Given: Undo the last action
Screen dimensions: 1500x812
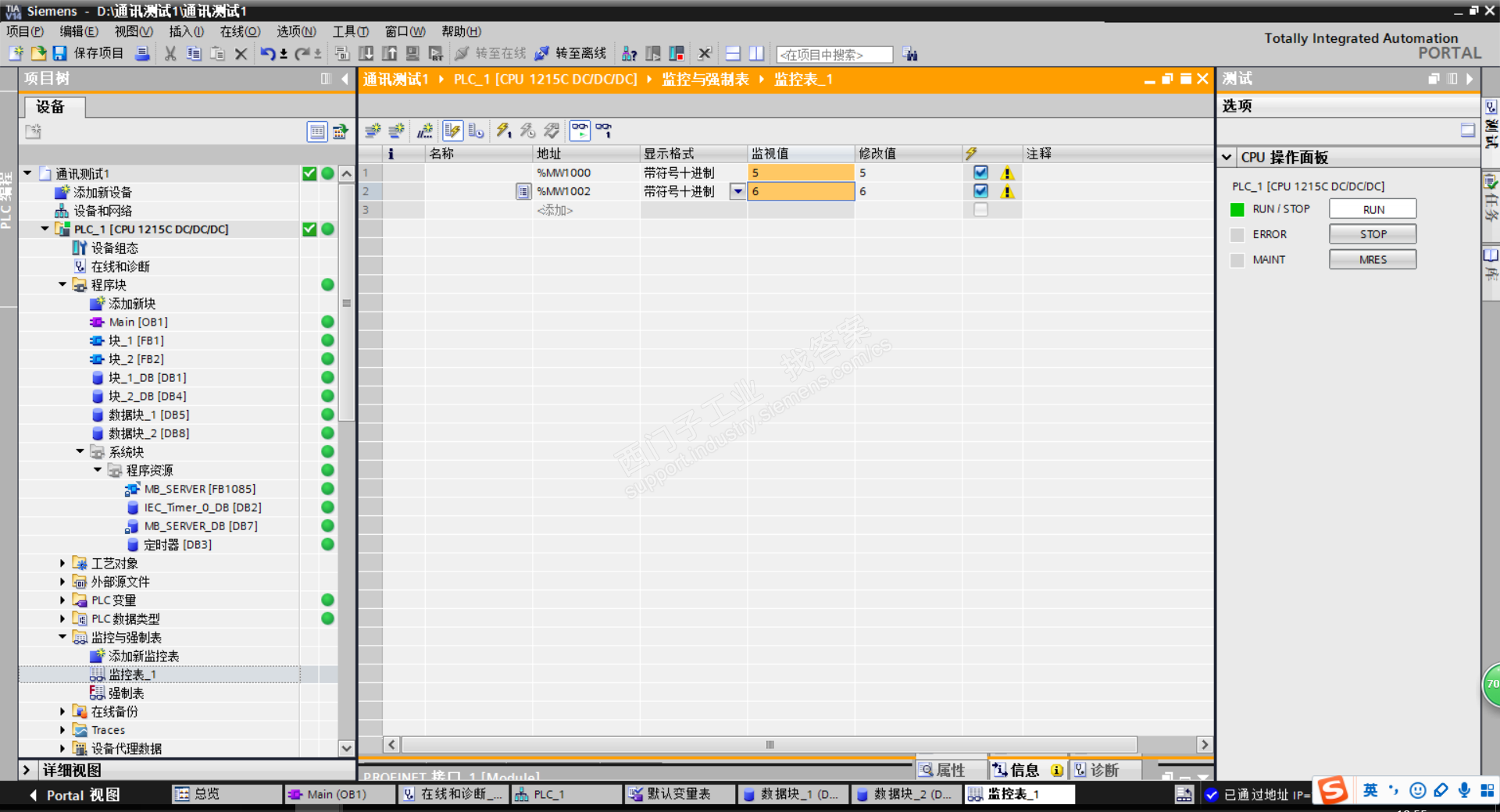Looking at the screenshot, I should pos(268,53).
